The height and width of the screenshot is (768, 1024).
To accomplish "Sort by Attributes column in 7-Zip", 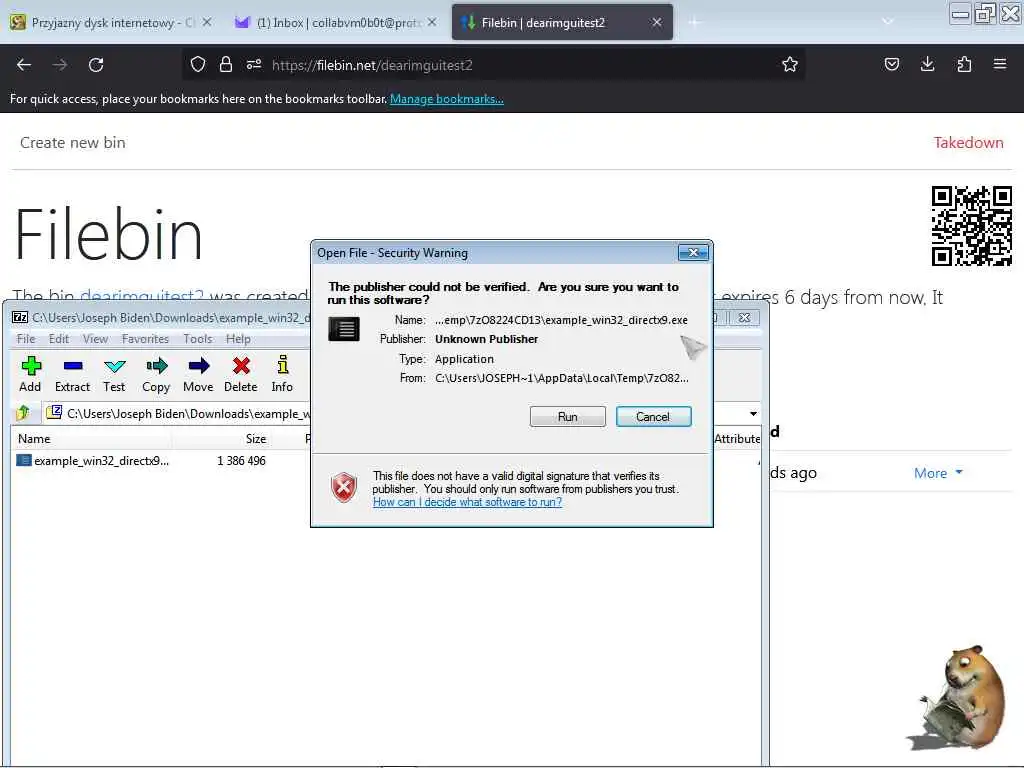I will 737,439.
